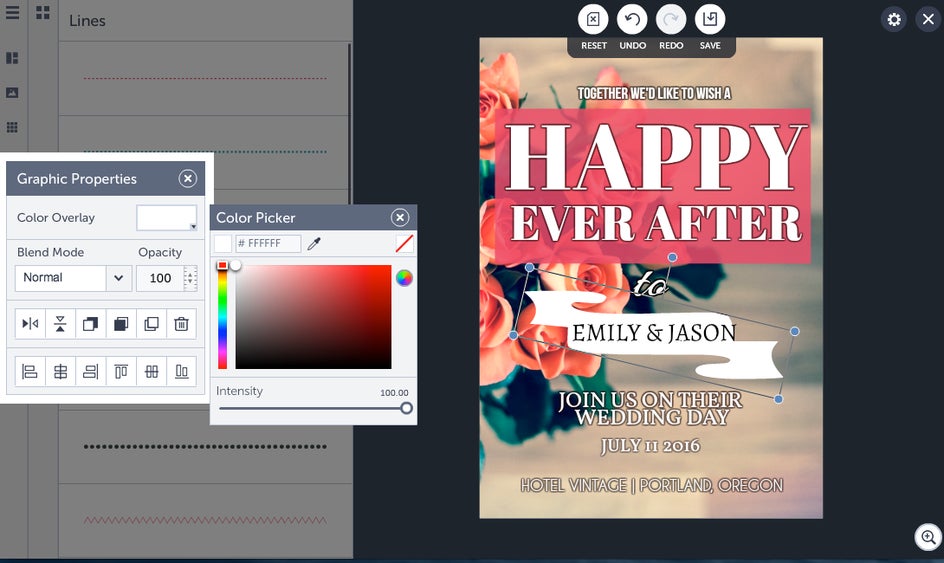Toggle the transparent no-color swatch
Image resolution: width=944 pixels, height=563 pixels.
point(404,244)
